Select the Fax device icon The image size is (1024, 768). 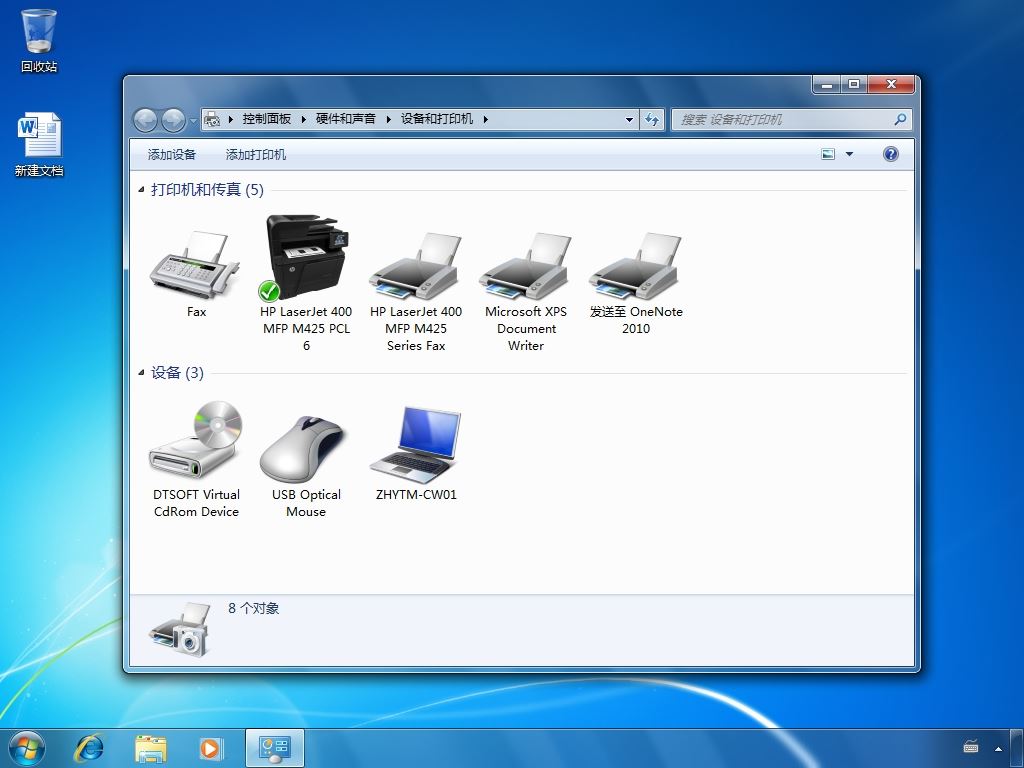coord(196,264)
